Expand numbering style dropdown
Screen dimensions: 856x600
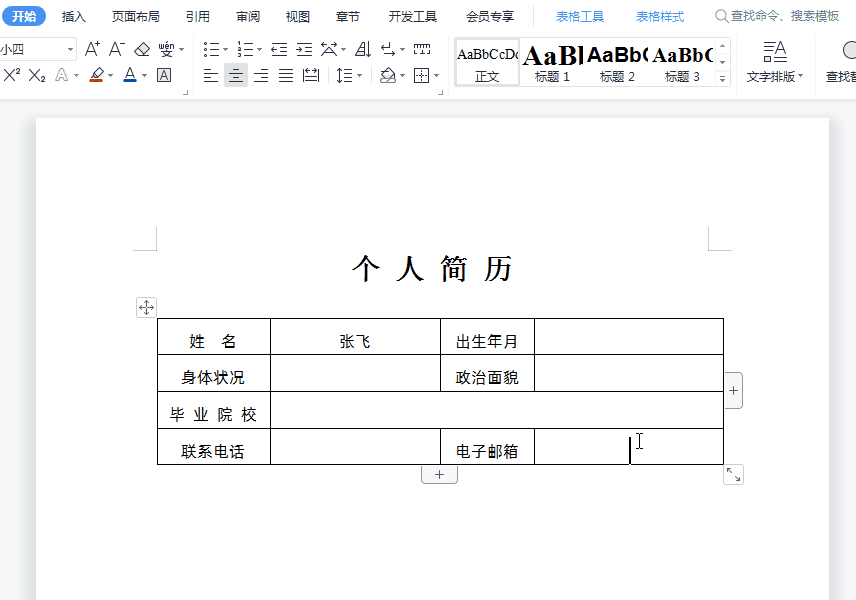(x=259, y=50)
